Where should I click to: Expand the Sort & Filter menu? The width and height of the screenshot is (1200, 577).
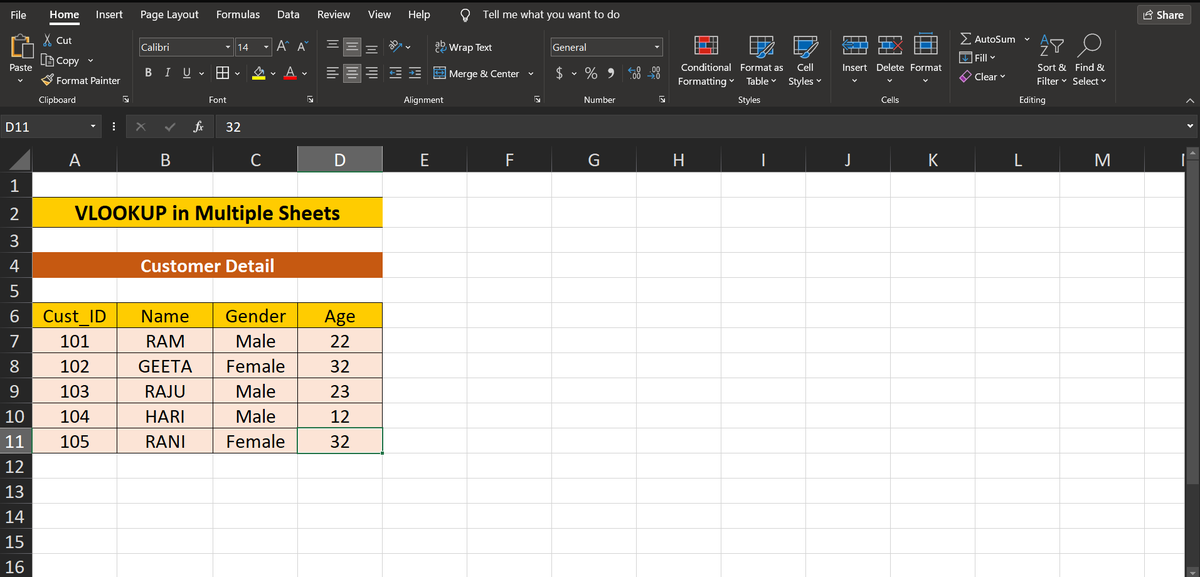click(x=1051, y=62)
